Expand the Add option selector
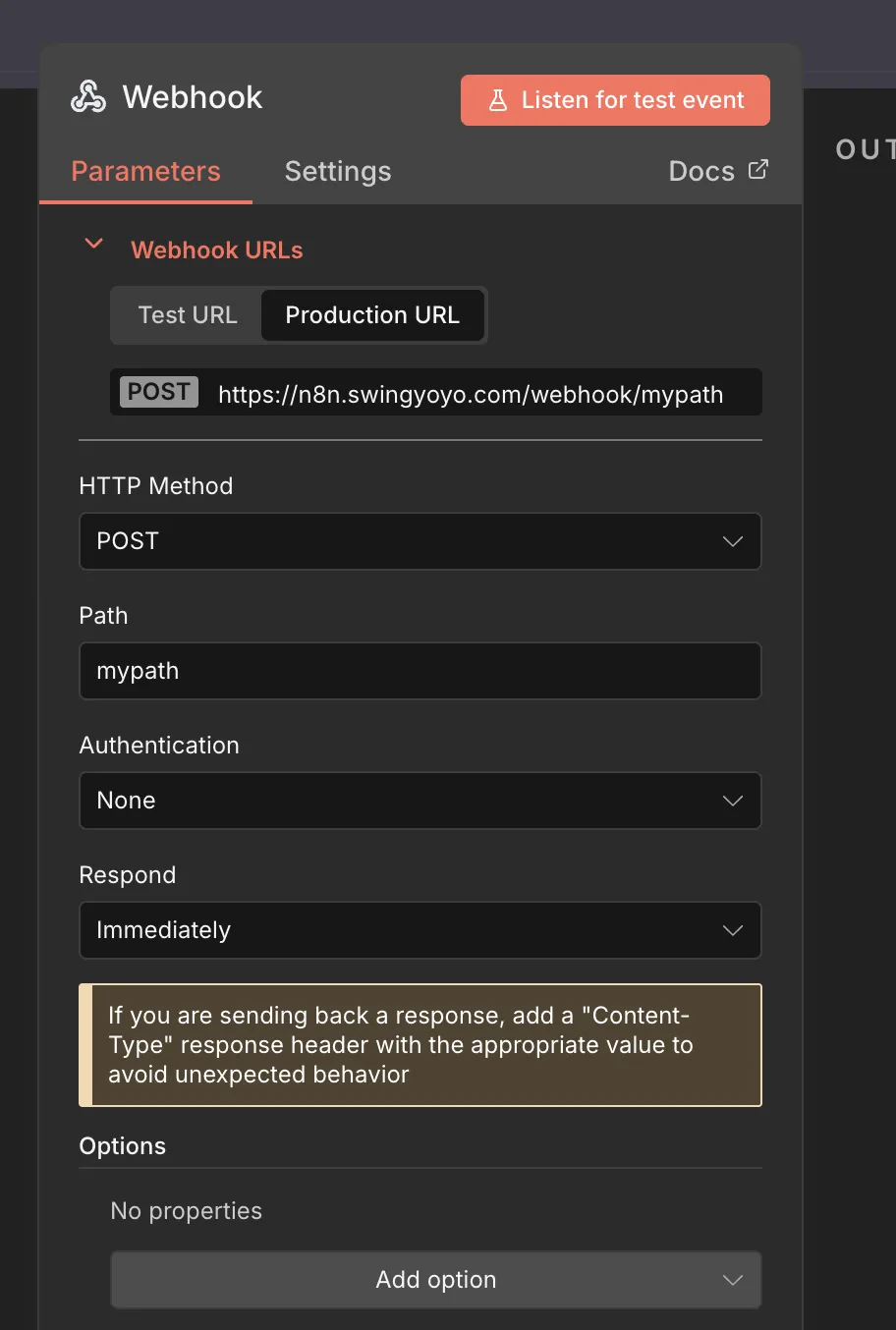Image resolution: width=896 pixels, height=1330 pixels. point(435,1280)
